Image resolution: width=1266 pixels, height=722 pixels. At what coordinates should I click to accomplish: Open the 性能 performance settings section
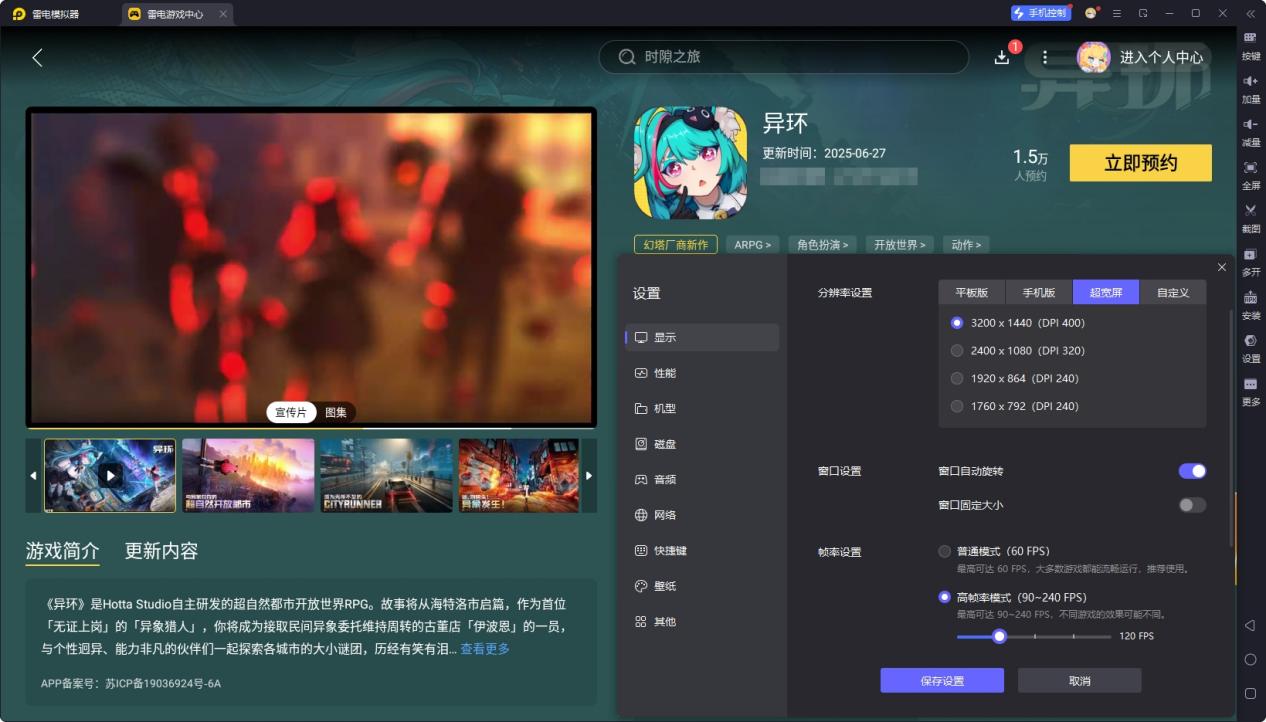coord(702,373)
